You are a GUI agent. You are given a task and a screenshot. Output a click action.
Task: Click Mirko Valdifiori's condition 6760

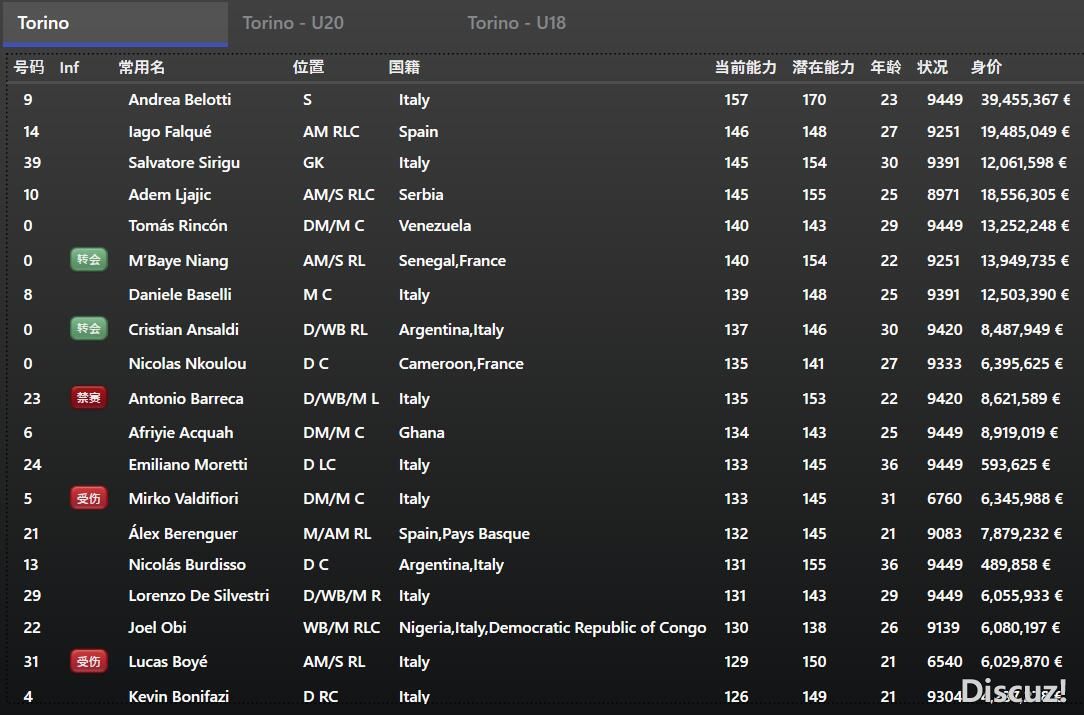pos(944,499)
